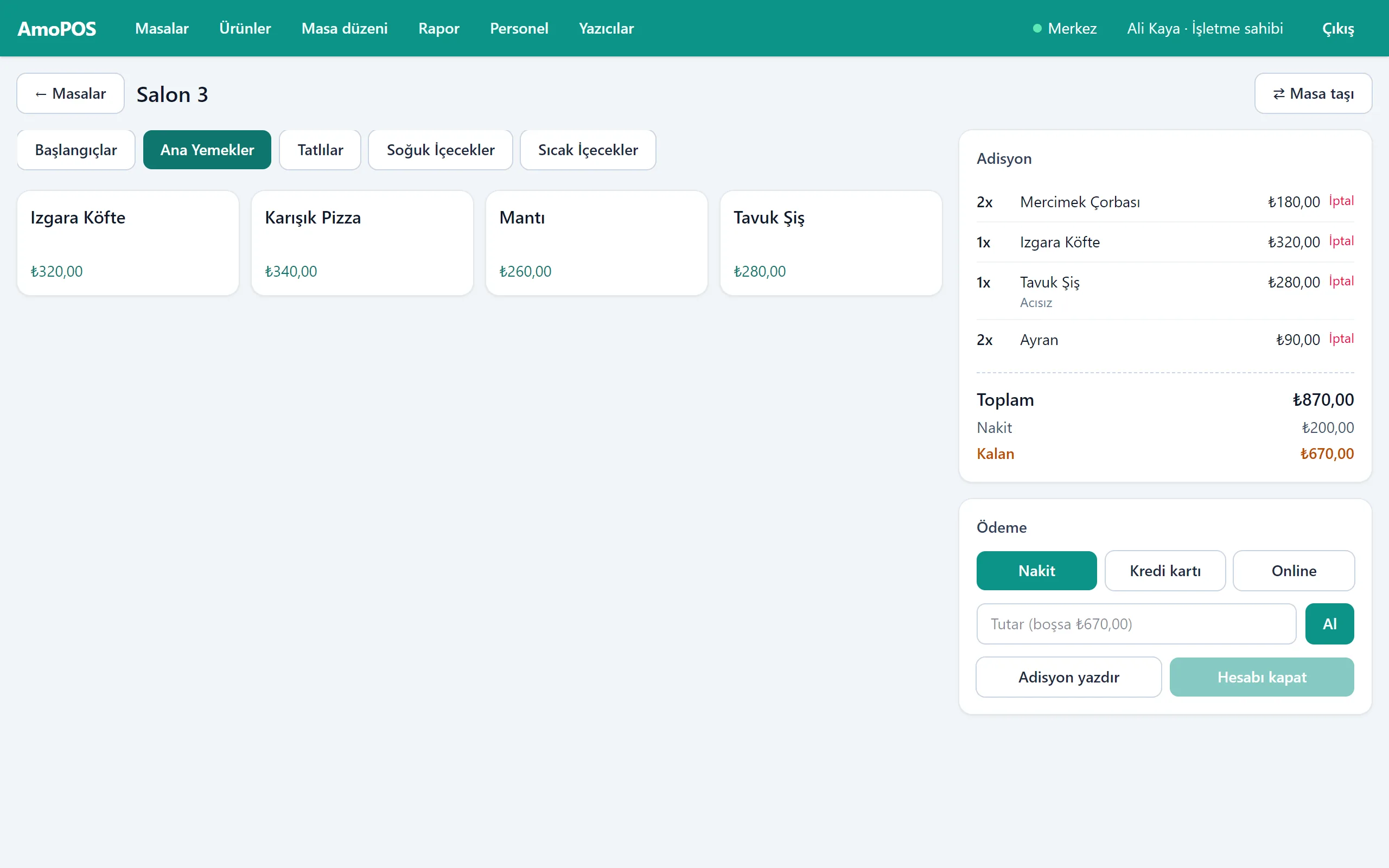Viewport: 1389px width, 868px height.
Task: Open the Personel section
Action: click(519, 28)
